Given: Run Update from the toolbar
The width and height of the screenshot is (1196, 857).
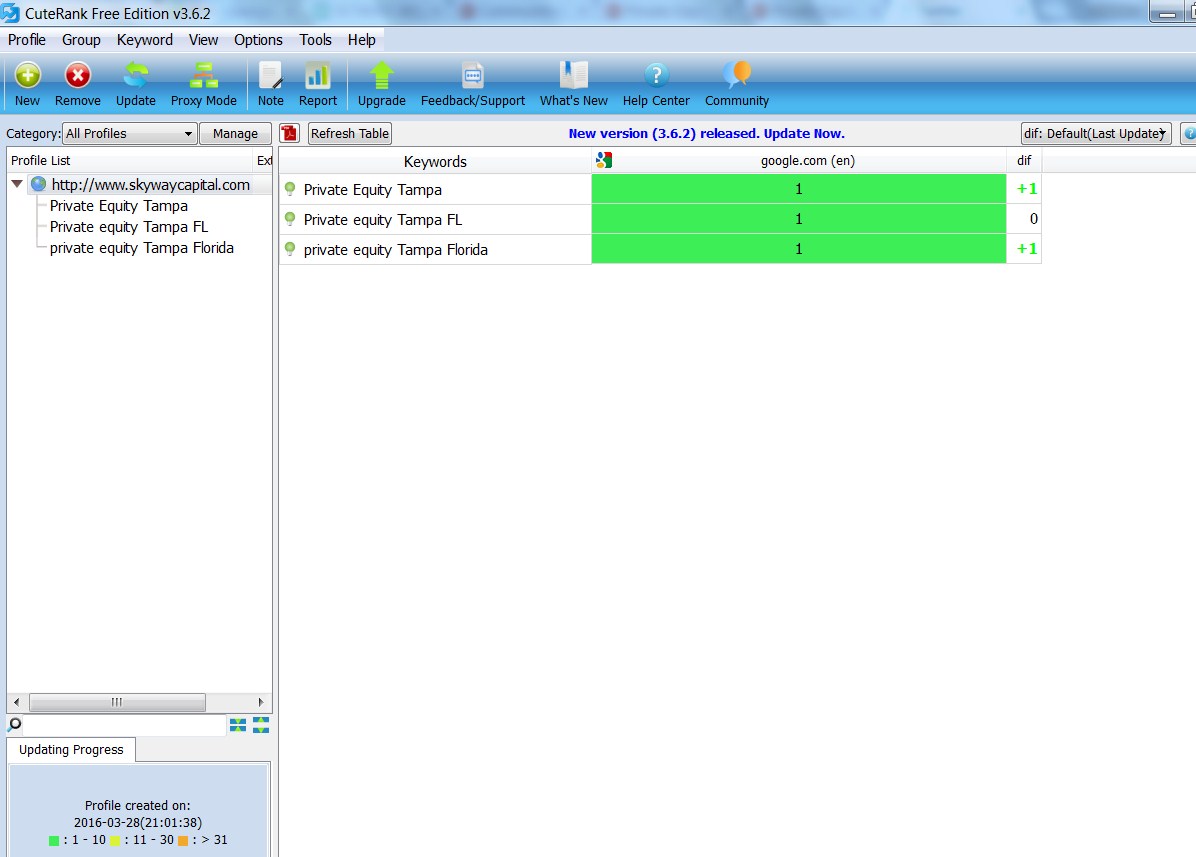Looking at the screenshot, I should pos(135,77).
